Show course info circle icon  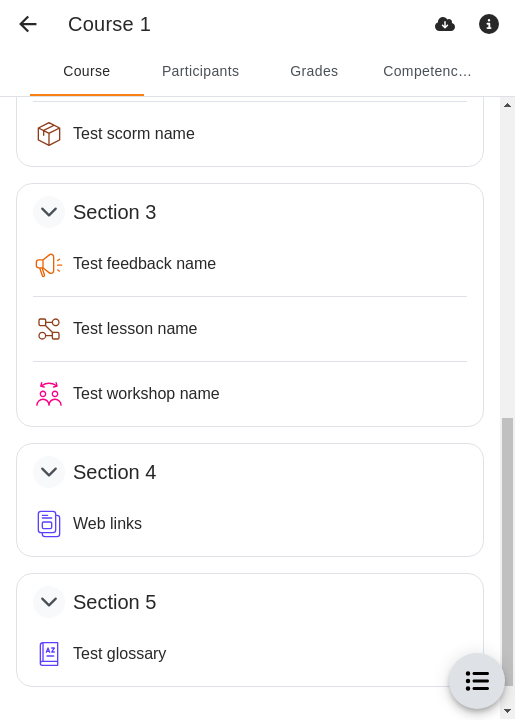click(489, 24)
